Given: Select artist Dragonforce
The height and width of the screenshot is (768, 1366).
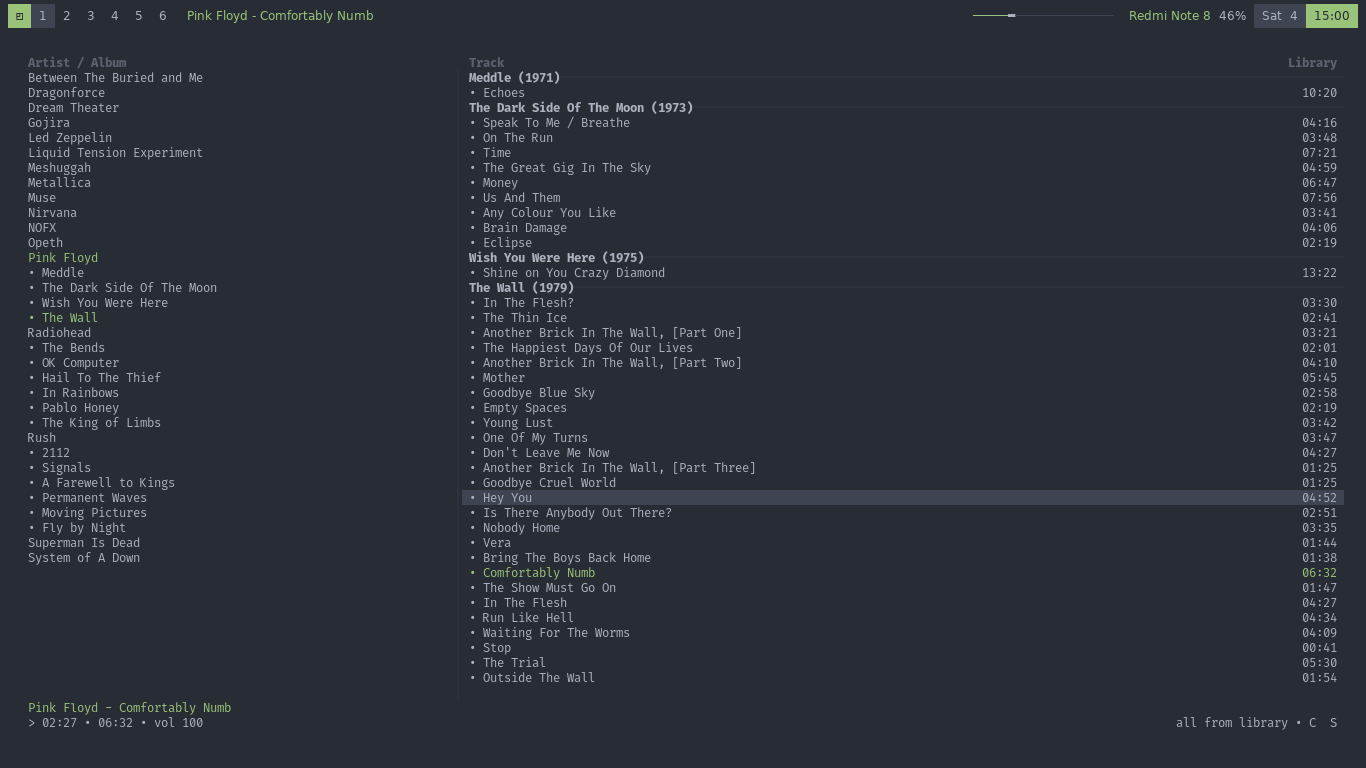Looking at the screenshot, I should [66, 92].
